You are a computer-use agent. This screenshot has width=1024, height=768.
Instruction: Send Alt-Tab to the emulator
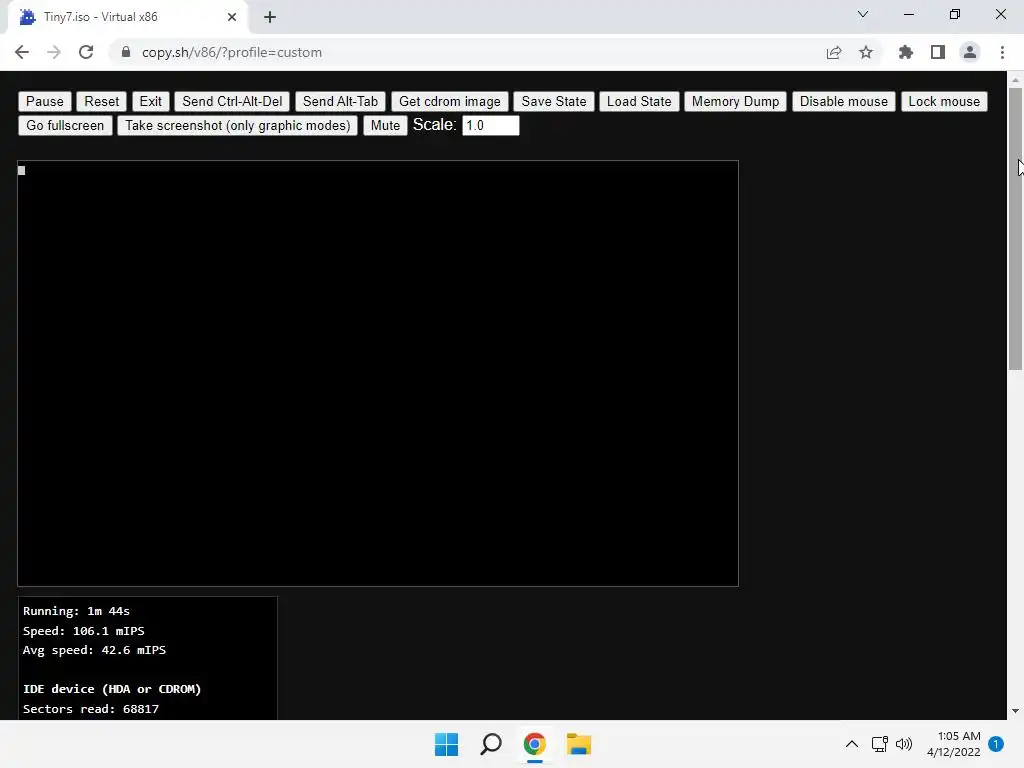340,101
